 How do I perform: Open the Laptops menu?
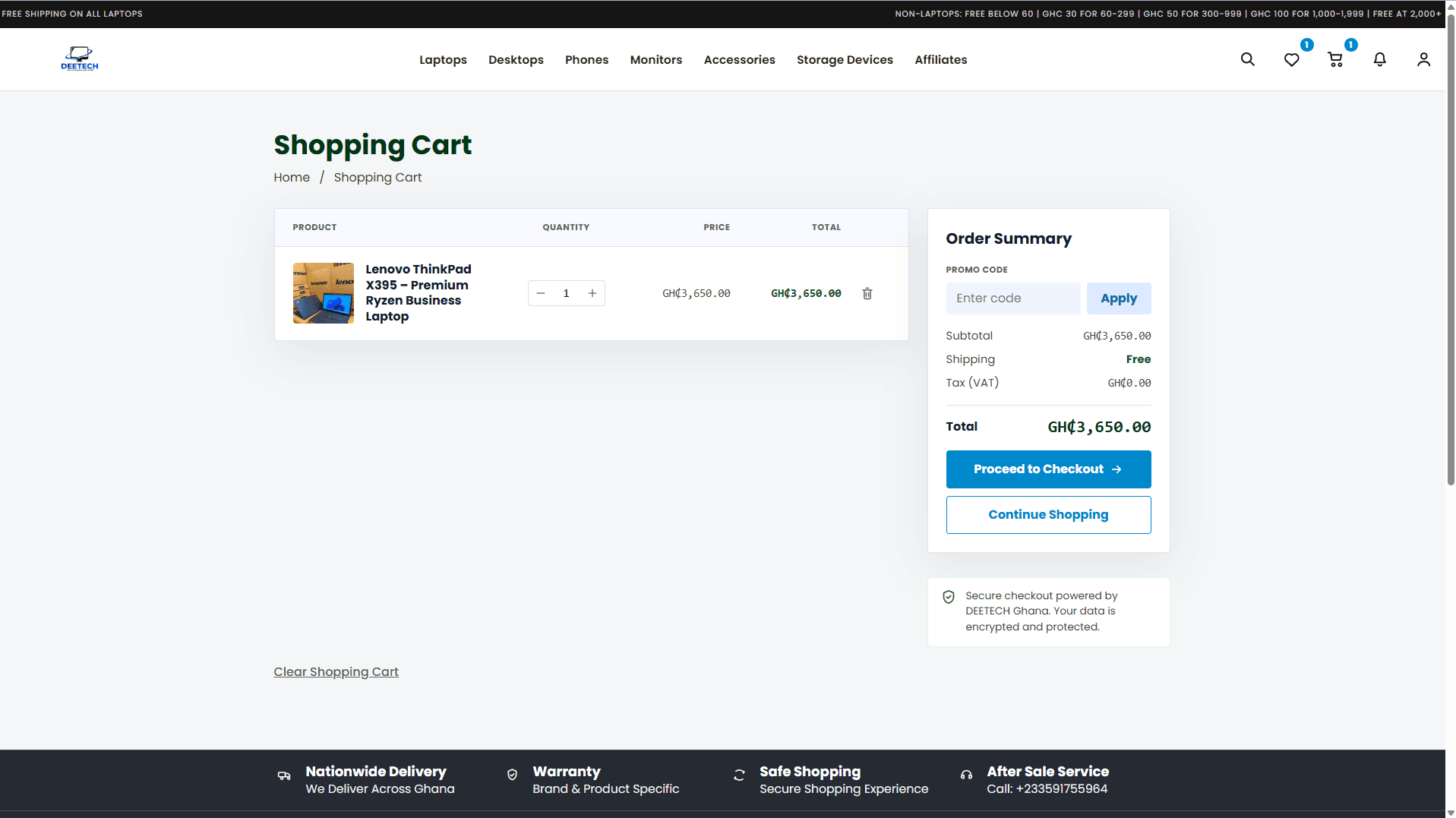pos(443,59)
